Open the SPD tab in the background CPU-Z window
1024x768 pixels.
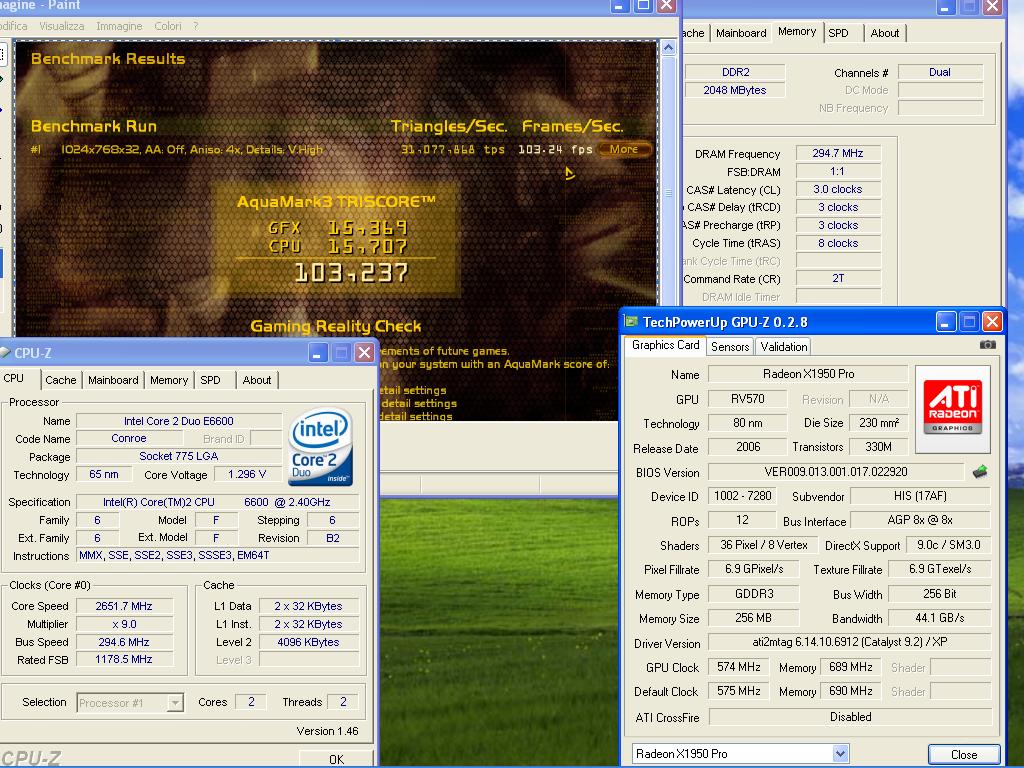(x=839, y=33)
